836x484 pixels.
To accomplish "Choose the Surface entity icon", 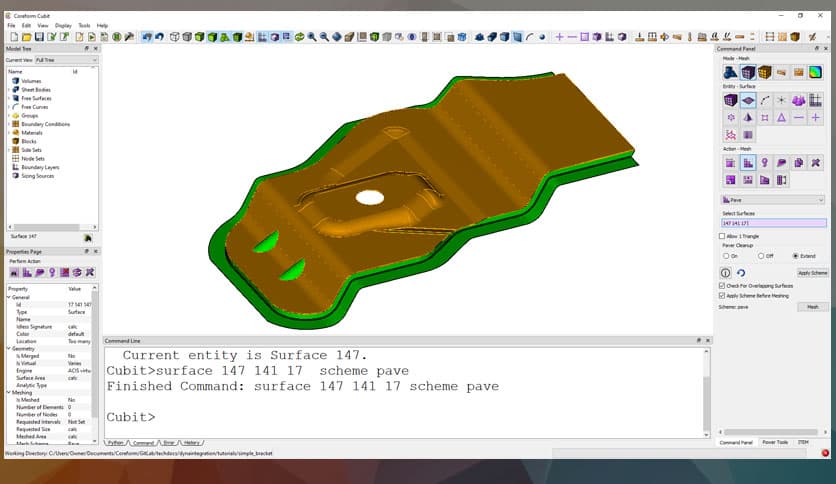I will pos(747,100).
